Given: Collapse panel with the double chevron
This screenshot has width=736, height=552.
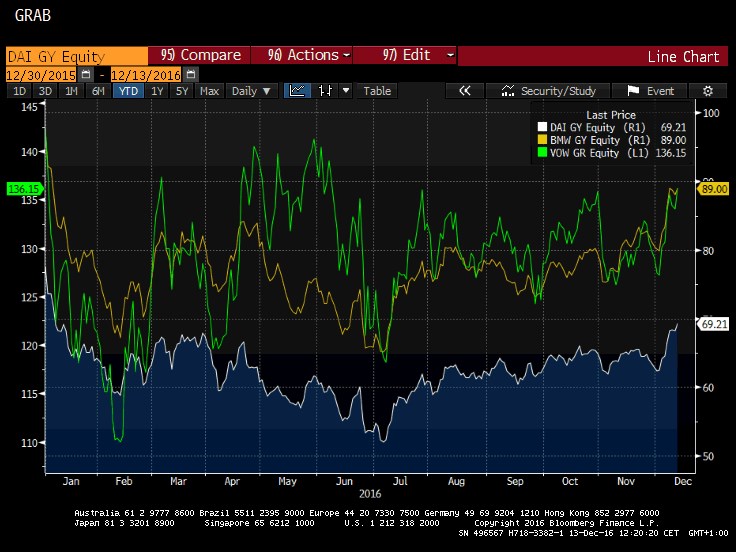Looking at the screenshot, I should pyautogui.click(x=465, y=91).
